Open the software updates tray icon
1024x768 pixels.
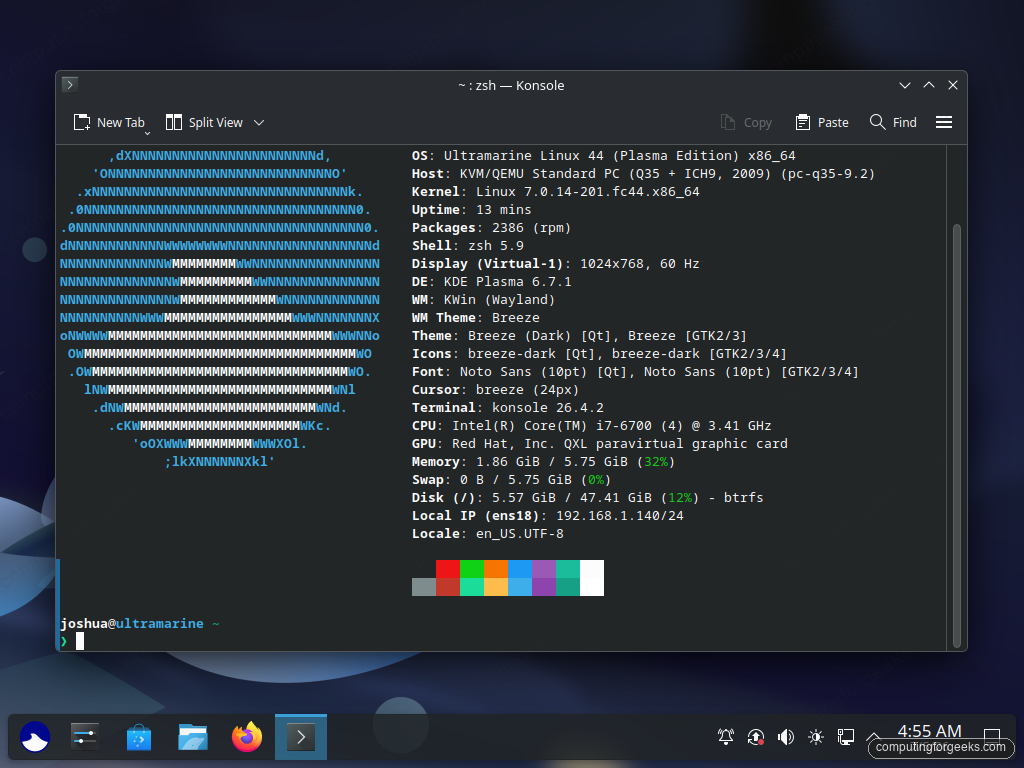756,737
